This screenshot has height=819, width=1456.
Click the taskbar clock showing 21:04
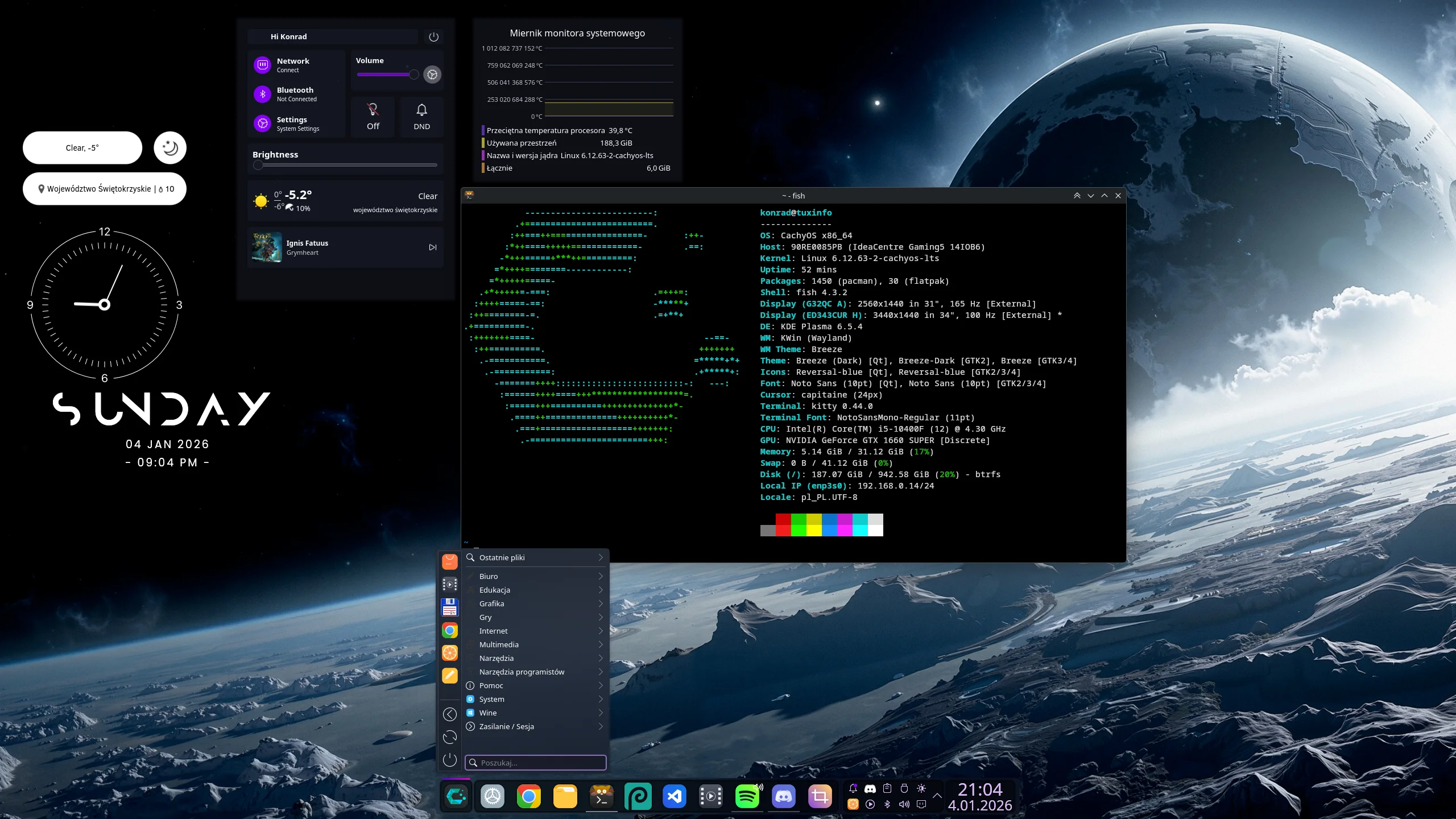click(x=980, y=796)
